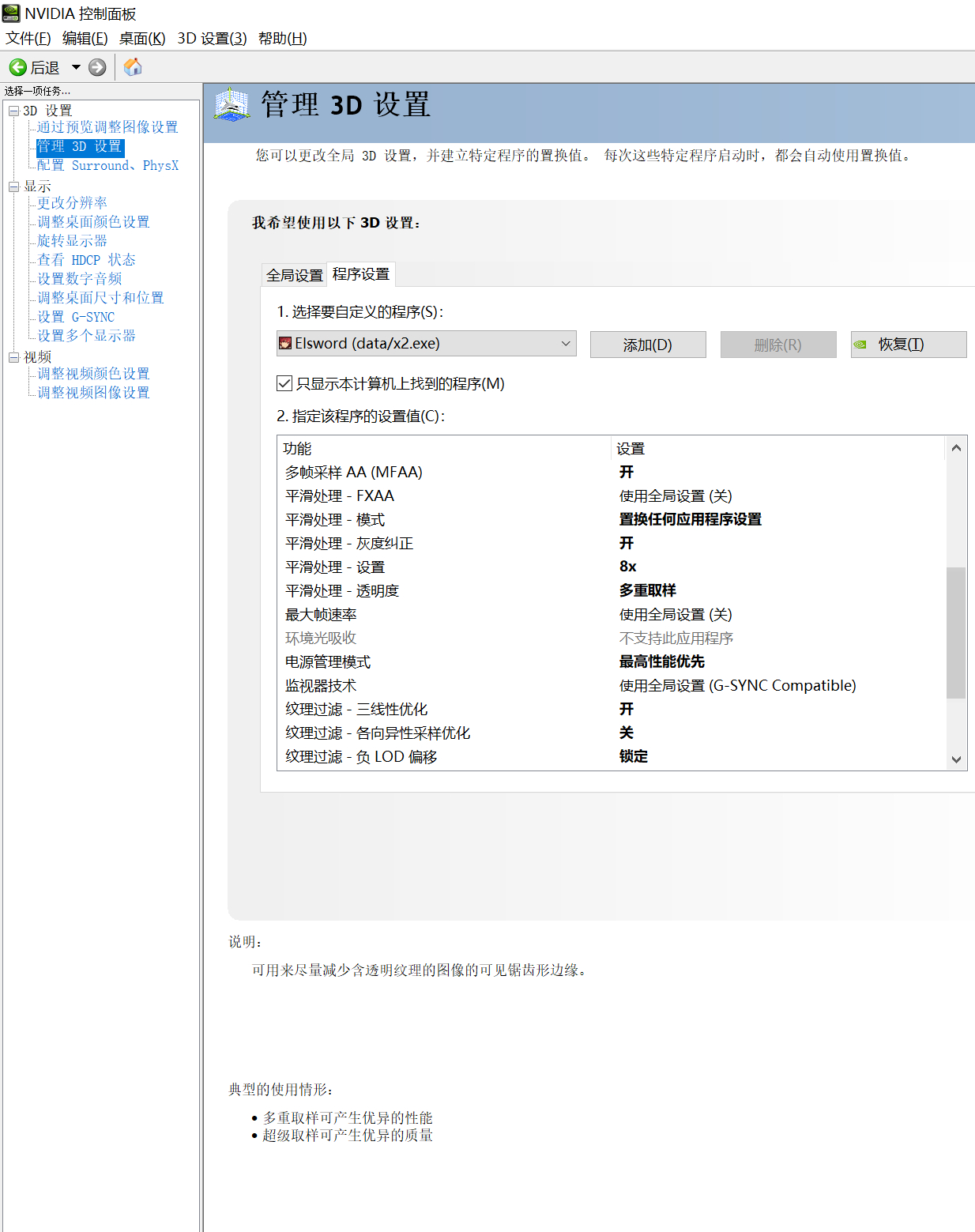The height and width of the screenshot is (1232, 975).
Task: Click the 多重取样 transparency value
Action: pos(648,590)
